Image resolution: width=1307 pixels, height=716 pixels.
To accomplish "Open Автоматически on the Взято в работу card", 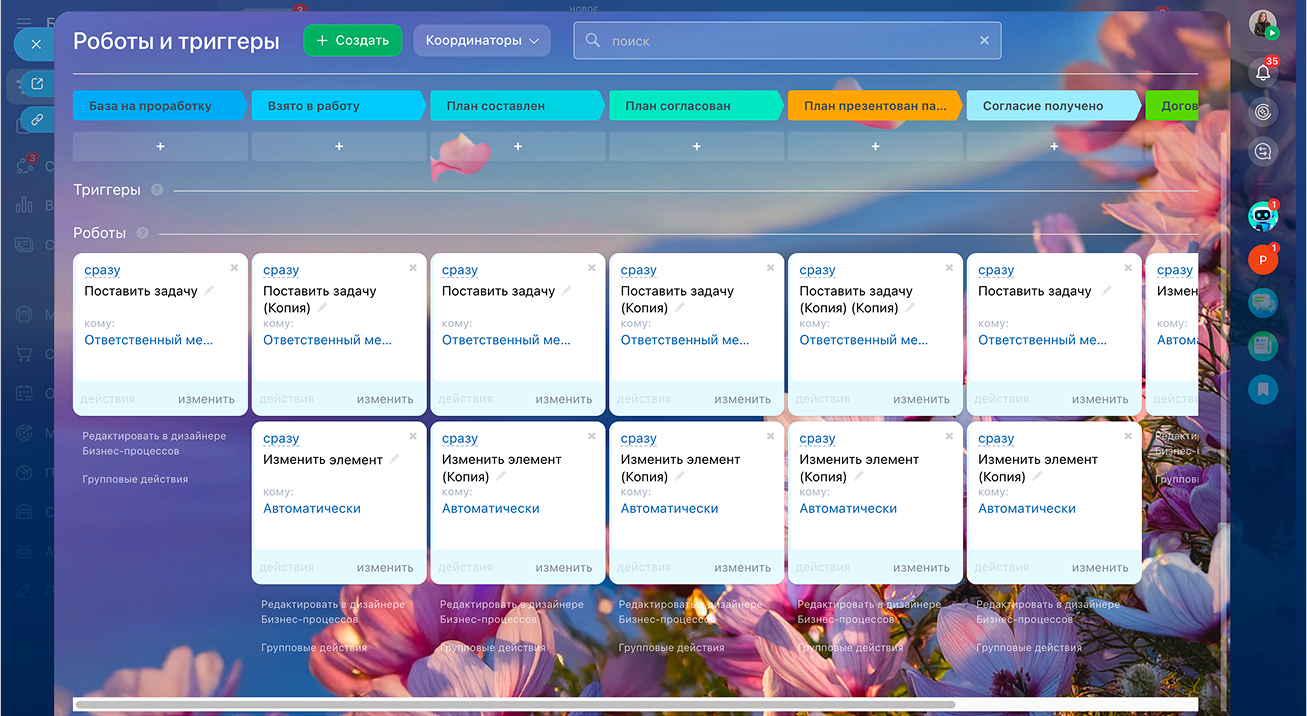I will (x=312, y=508).
